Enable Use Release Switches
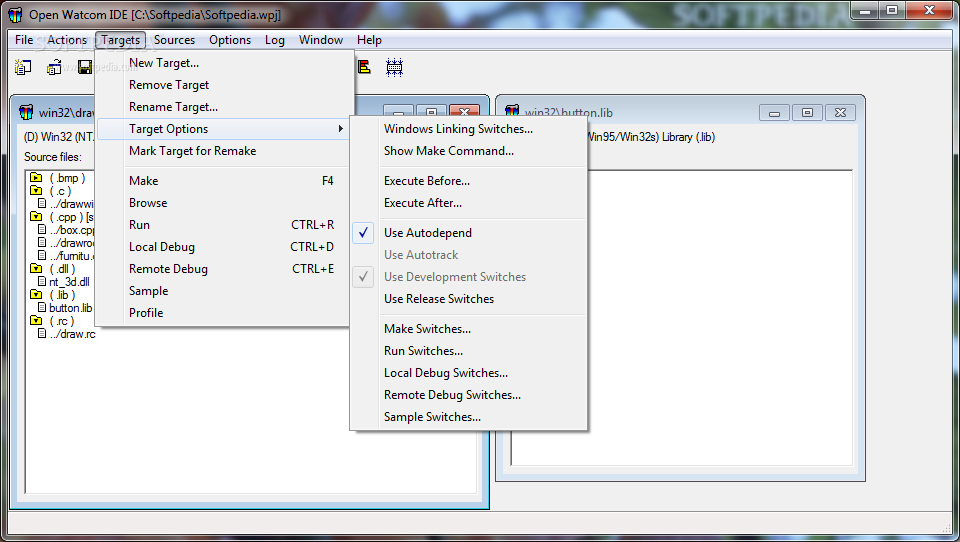Image resolution: width=960 pixels, height=542 pixels. pyautogui.click(x=438, y=299)
